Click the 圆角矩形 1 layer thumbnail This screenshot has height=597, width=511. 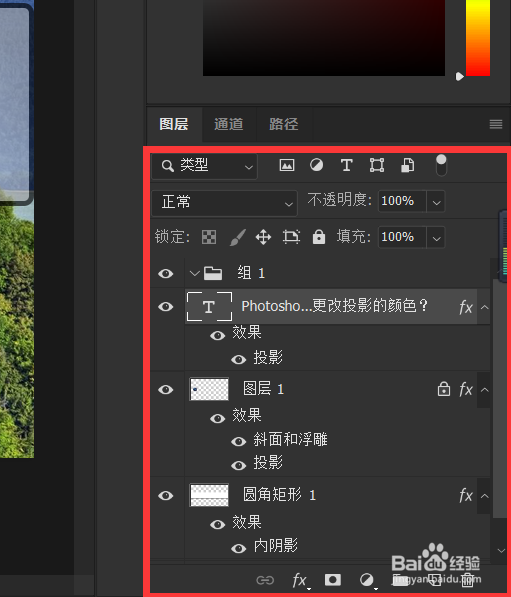click(209, 495)
